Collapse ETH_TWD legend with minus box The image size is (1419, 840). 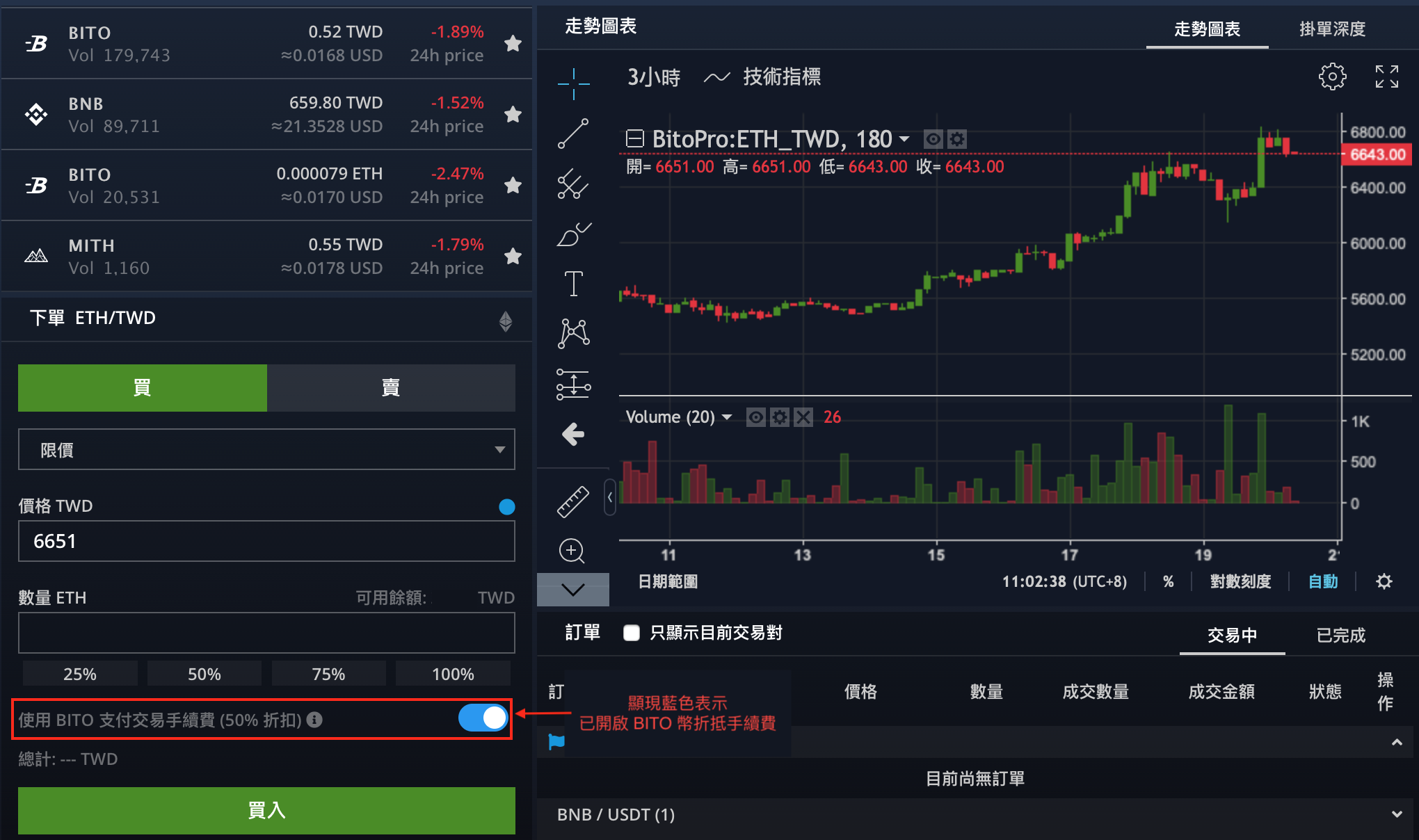634,139
